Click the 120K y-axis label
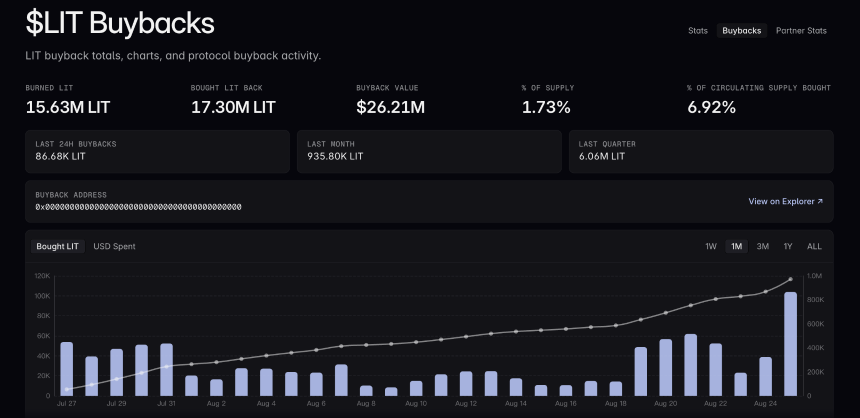Screen dimensions: 860x418 coord(42,276)
